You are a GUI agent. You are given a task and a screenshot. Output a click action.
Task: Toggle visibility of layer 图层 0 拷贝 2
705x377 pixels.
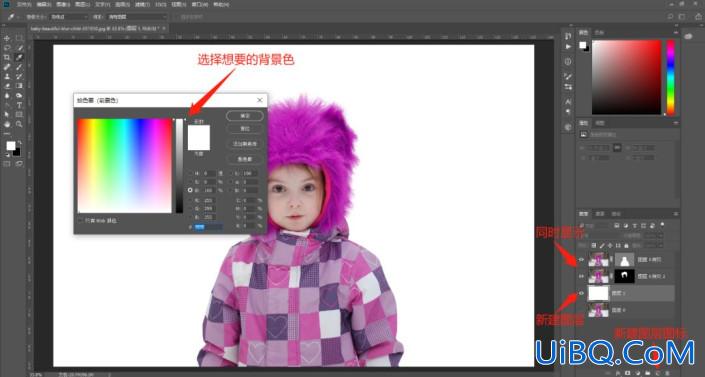pyautogui.click(x=581, y=276)
